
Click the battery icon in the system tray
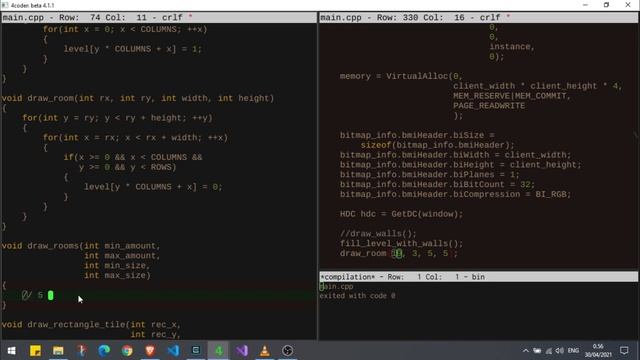point(537,351)
